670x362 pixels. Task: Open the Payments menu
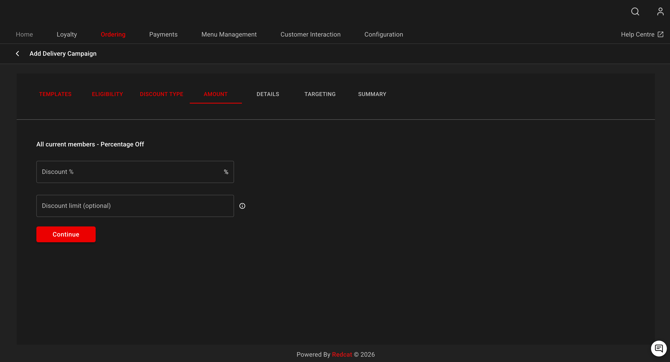coord(163,35)
